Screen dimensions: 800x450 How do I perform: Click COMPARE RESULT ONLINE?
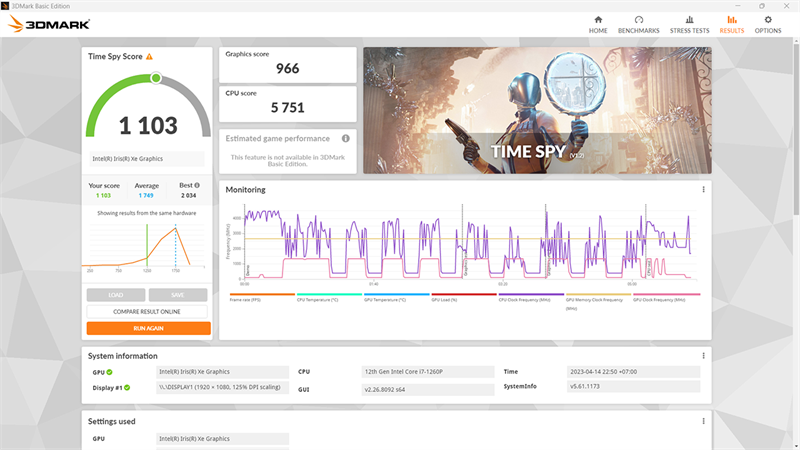[147, 311]
